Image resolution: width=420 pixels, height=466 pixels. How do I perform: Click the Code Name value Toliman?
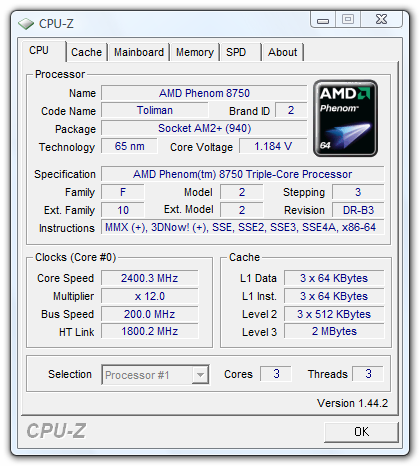(155, 110)
